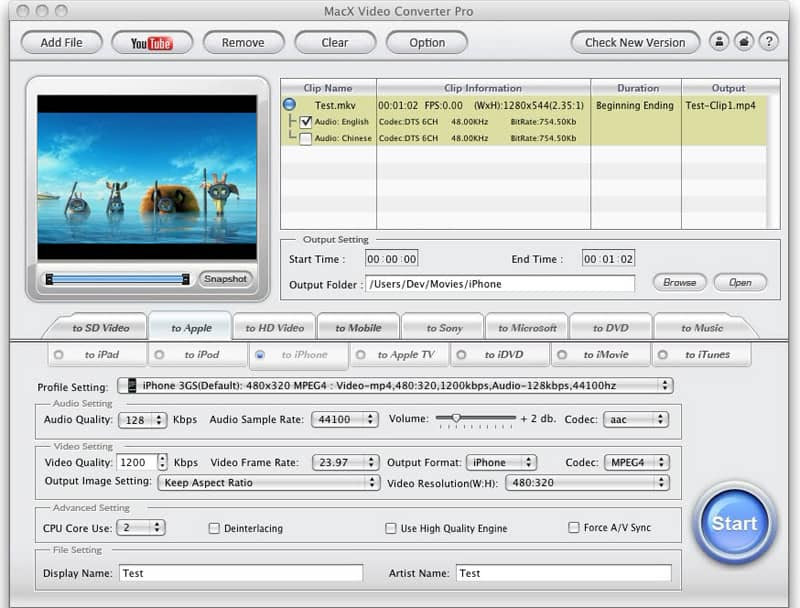
Task: Click the home page icon
Action: coord(744,42)
